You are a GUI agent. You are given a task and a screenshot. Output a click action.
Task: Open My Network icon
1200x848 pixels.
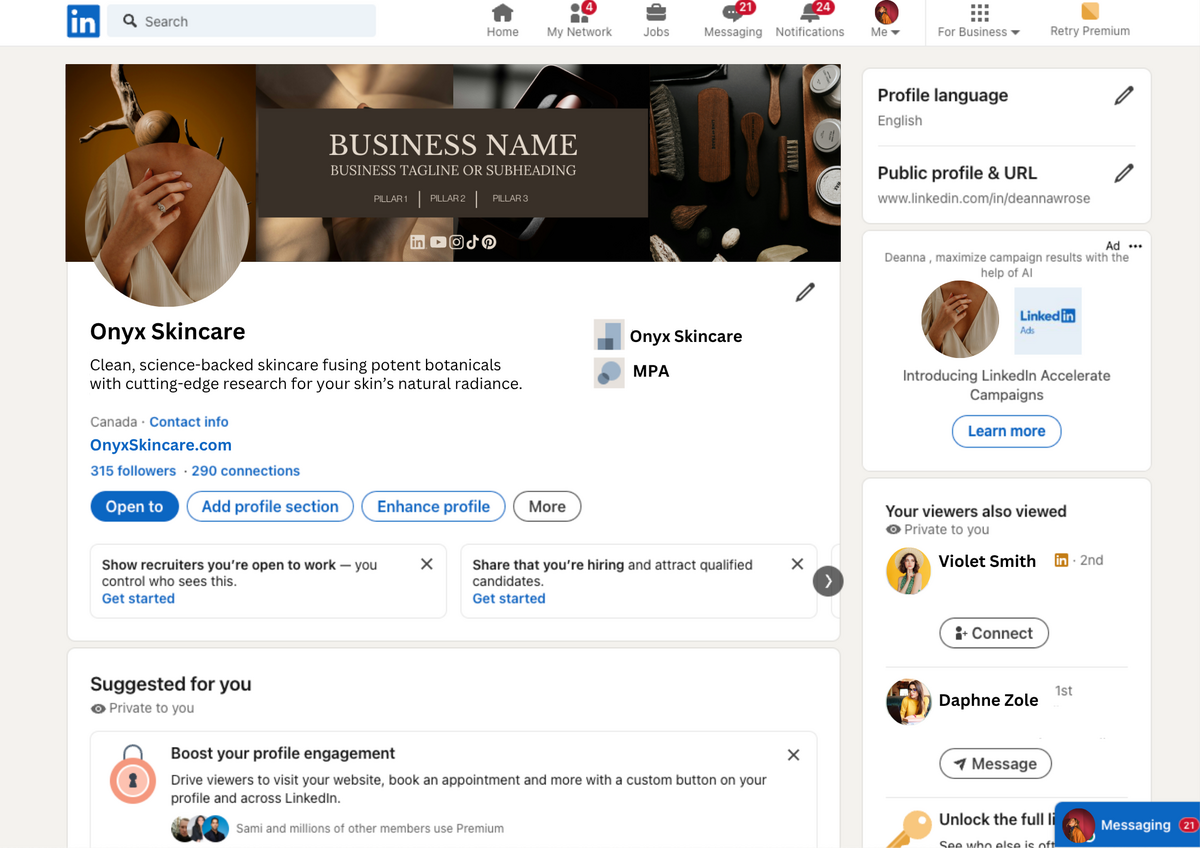point(579,13)
